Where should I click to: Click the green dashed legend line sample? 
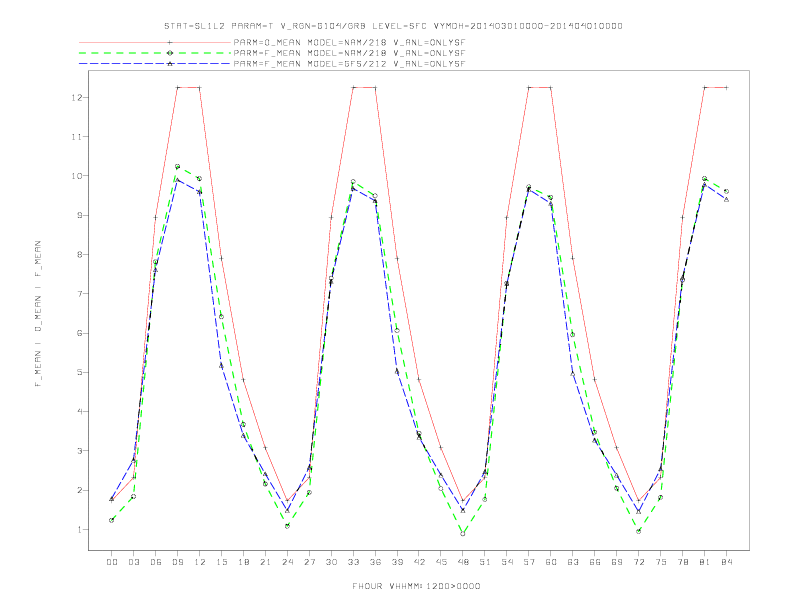click(155, 53)
